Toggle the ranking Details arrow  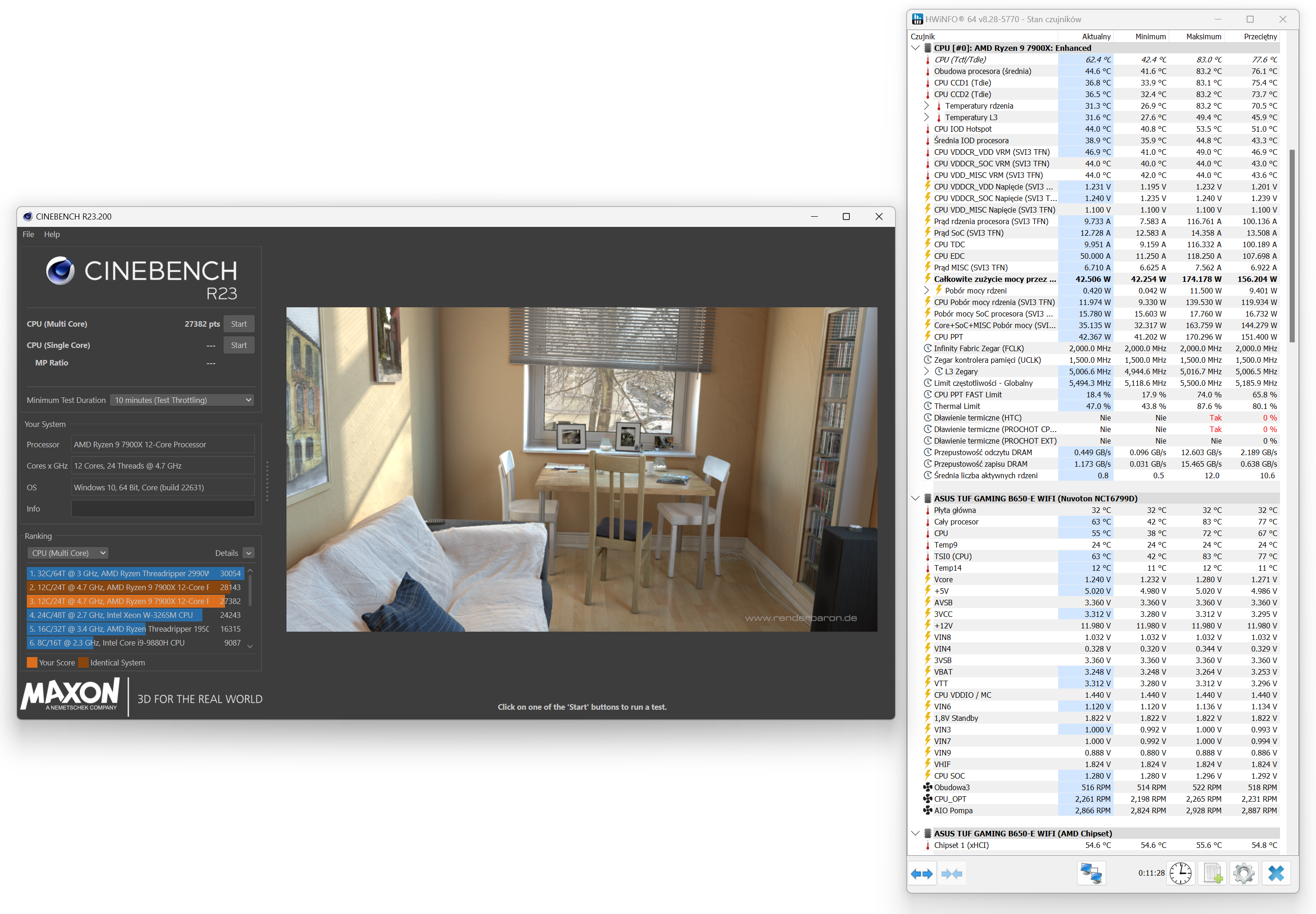[249, 553]
